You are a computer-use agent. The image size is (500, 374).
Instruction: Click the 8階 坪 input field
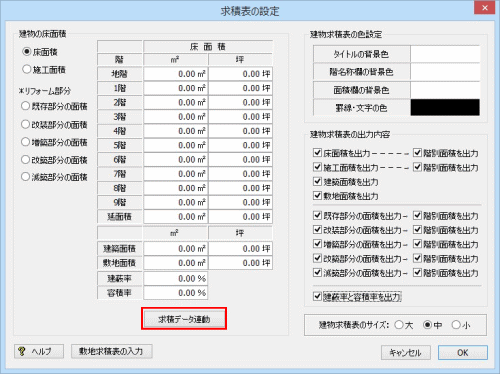click(x=240, y=188)
